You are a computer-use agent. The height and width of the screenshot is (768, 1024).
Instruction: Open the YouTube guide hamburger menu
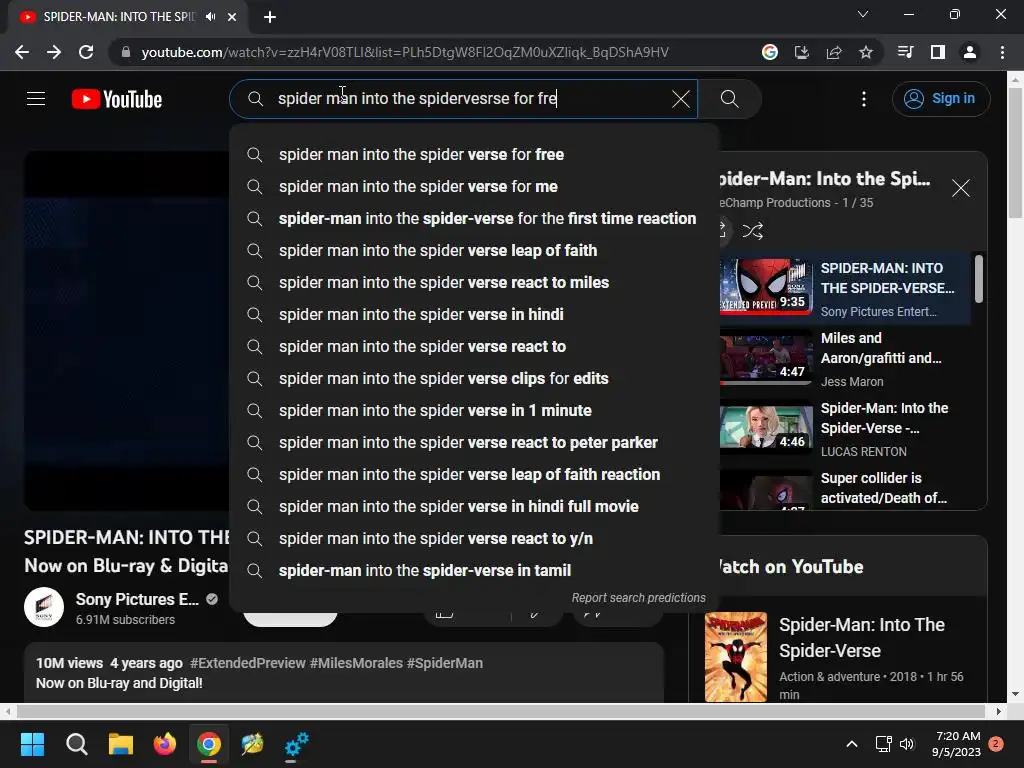coord(36,99)
